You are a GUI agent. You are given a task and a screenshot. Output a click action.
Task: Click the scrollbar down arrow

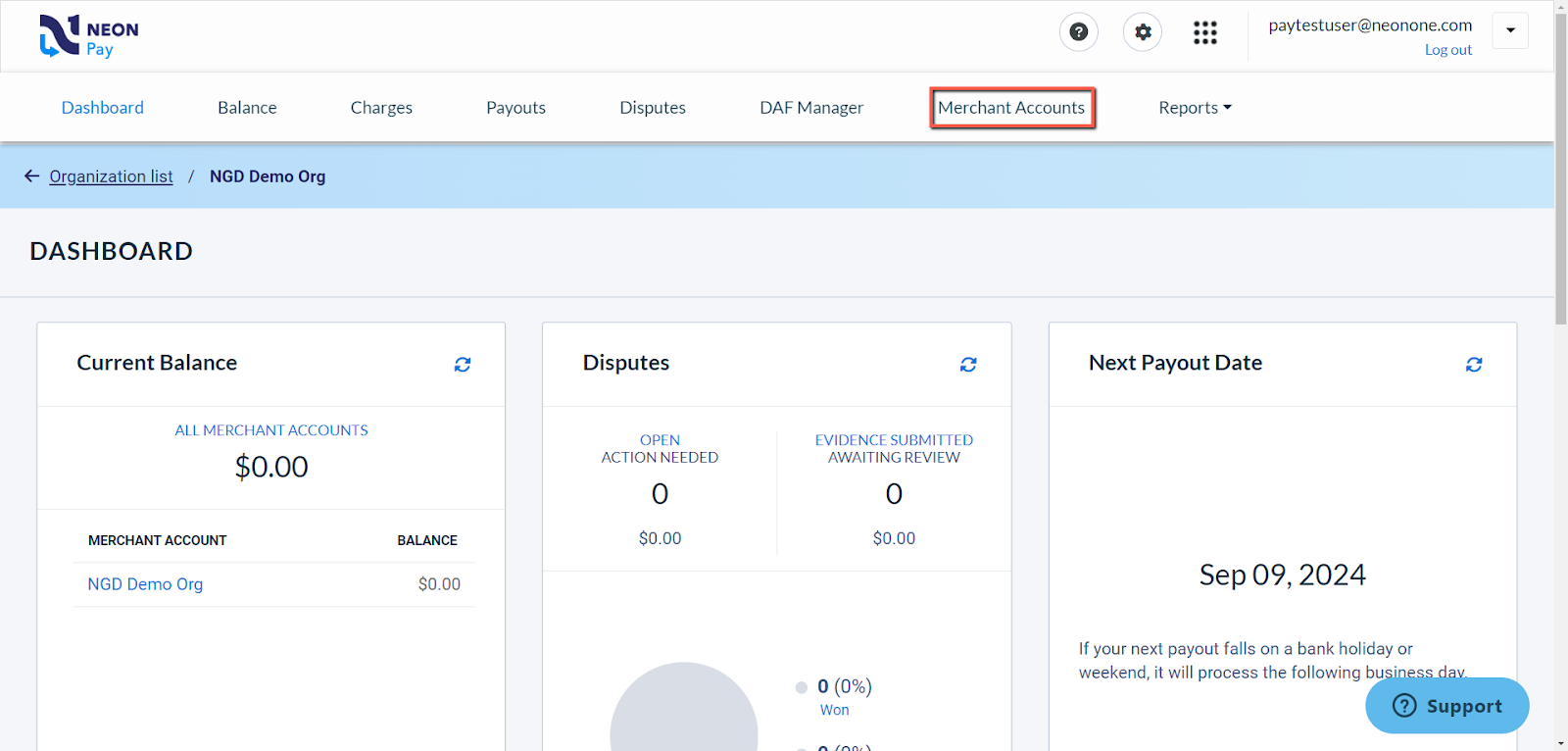(x=1560, y=743)
